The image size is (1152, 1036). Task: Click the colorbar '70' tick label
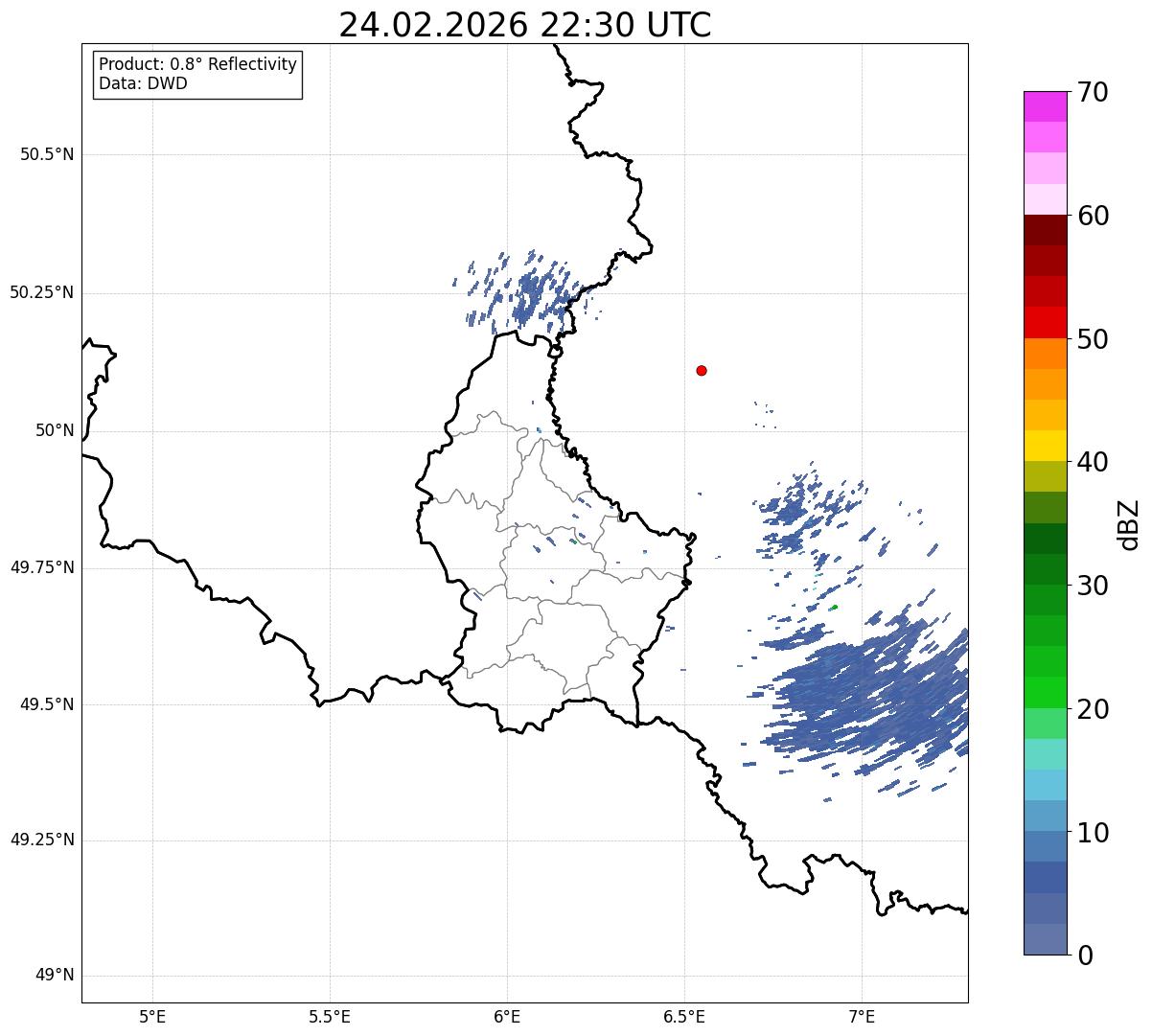coord(1093,92)
